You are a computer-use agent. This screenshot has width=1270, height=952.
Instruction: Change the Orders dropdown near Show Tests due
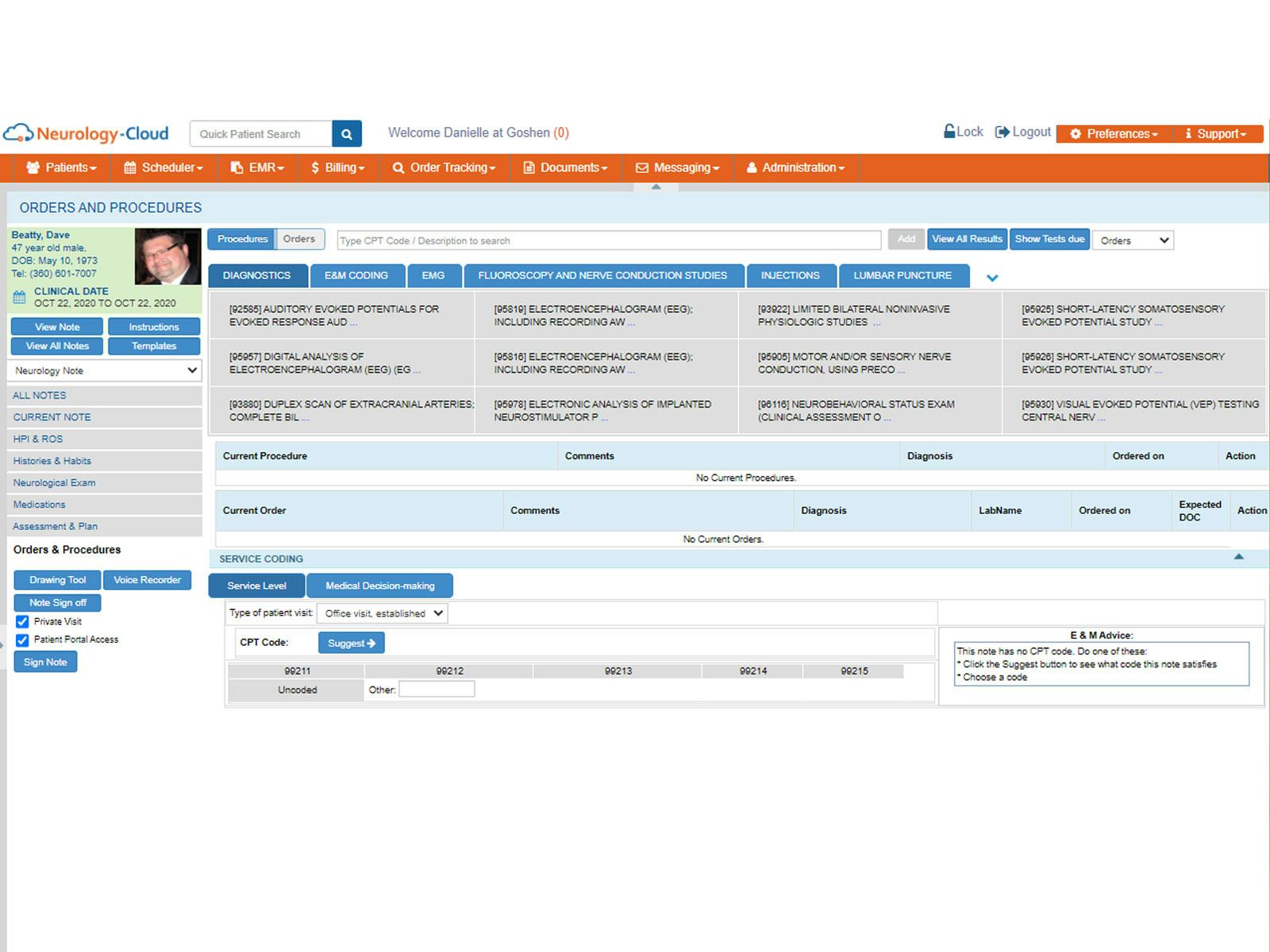[x=1132, y=240]
